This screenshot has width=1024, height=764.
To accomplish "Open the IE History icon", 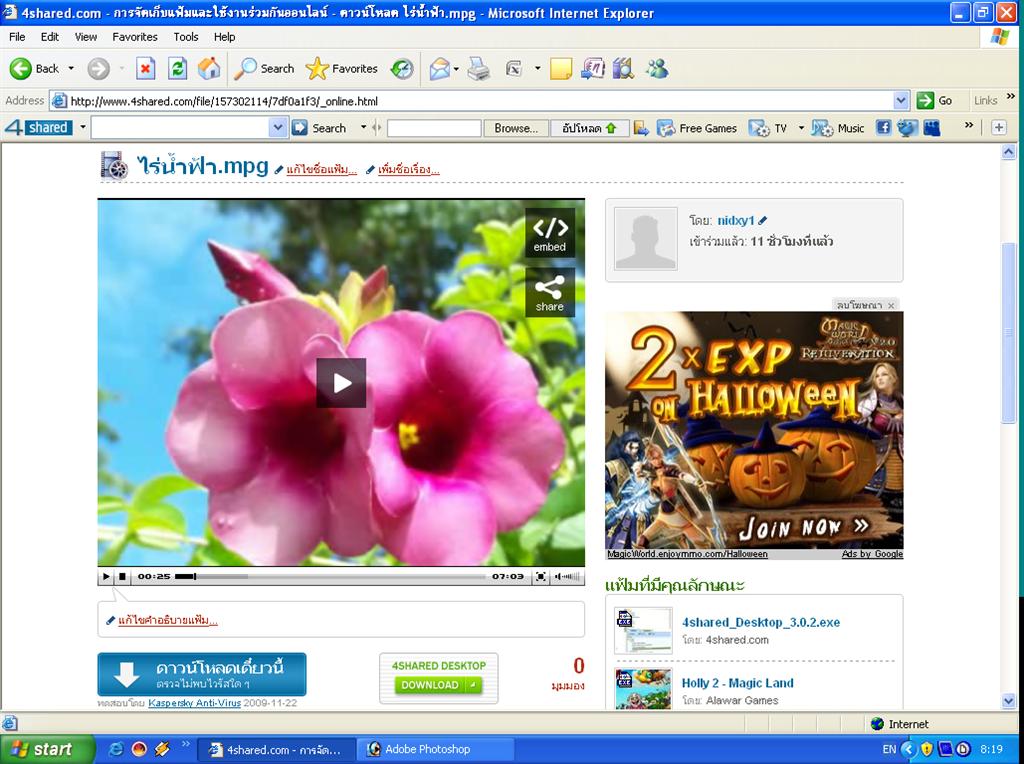I will pos(402,68).
